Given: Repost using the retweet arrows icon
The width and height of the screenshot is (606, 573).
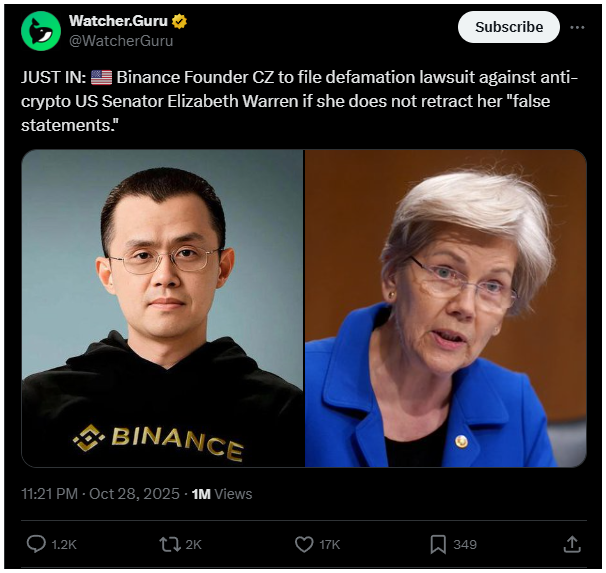Looking at the screenshot, I should pos(170,544).
